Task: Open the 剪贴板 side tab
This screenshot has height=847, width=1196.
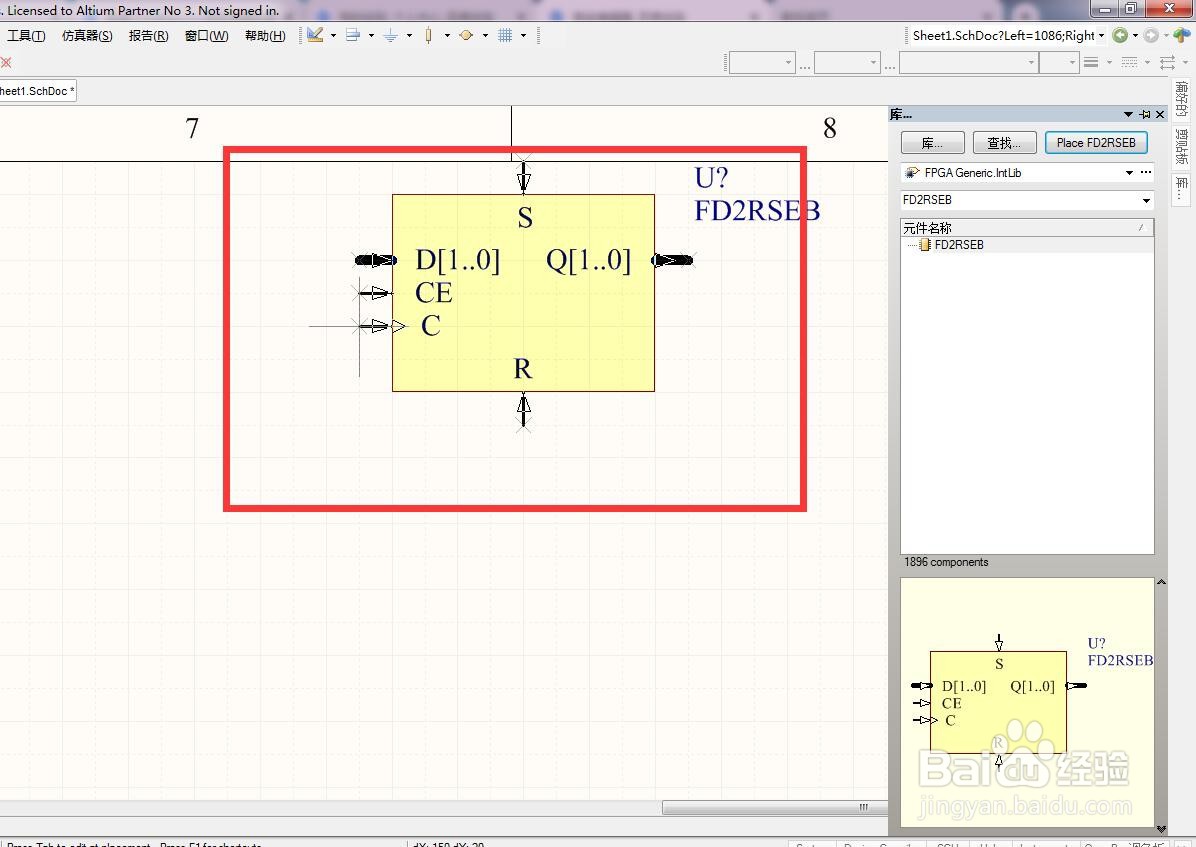Action: point(1182,147)
